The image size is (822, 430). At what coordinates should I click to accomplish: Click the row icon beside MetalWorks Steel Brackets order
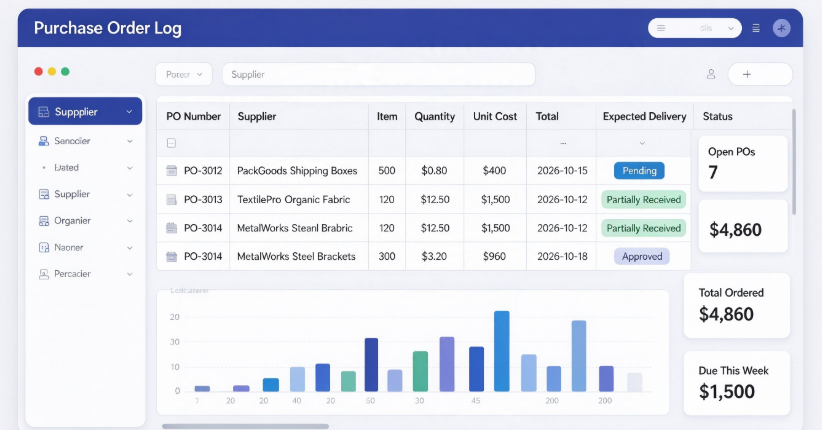pos(171,256)
